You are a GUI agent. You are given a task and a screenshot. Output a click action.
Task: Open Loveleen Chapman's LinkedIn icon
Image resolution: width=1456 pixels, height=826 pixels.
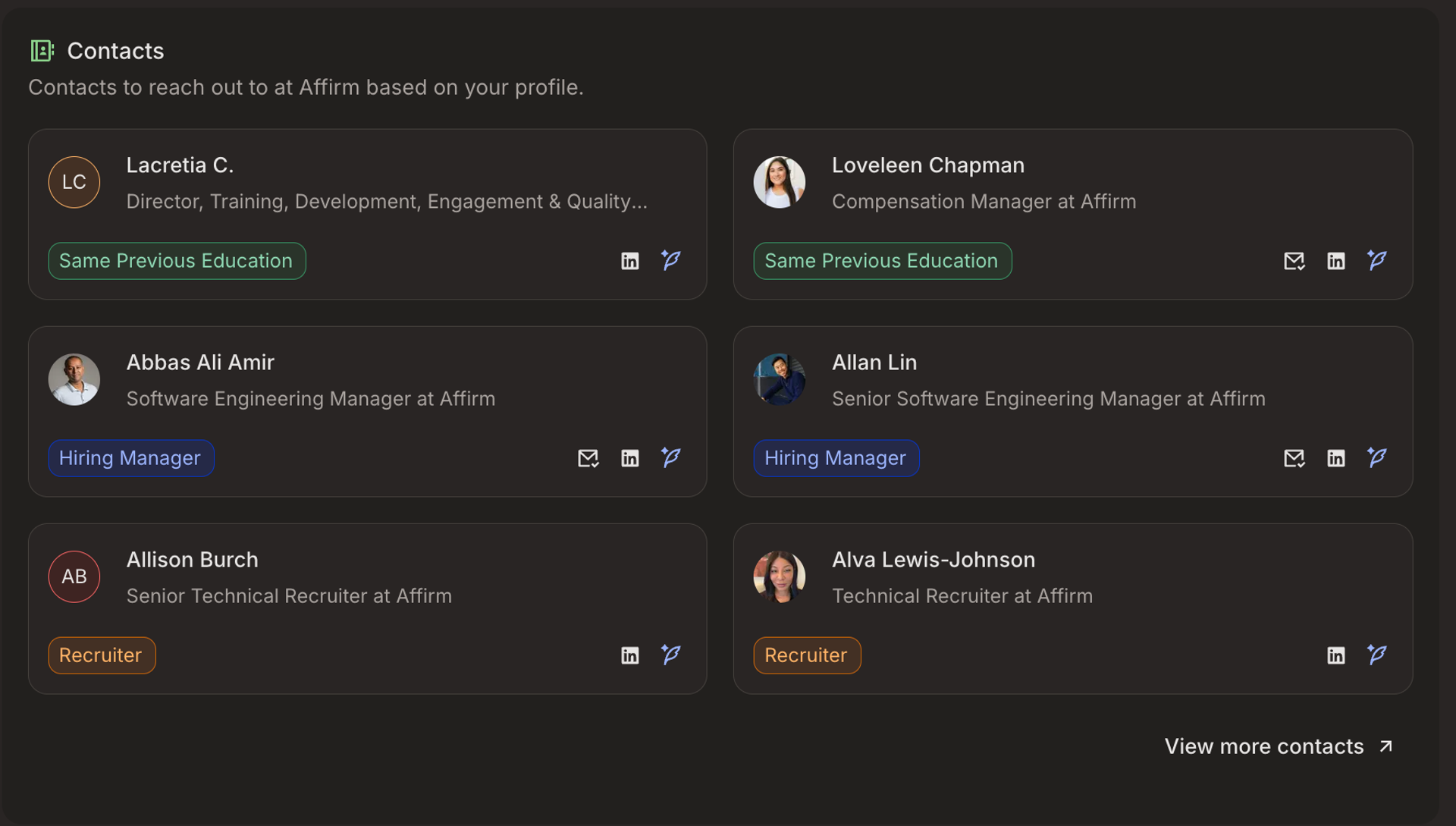click(x=1335, y=261)
